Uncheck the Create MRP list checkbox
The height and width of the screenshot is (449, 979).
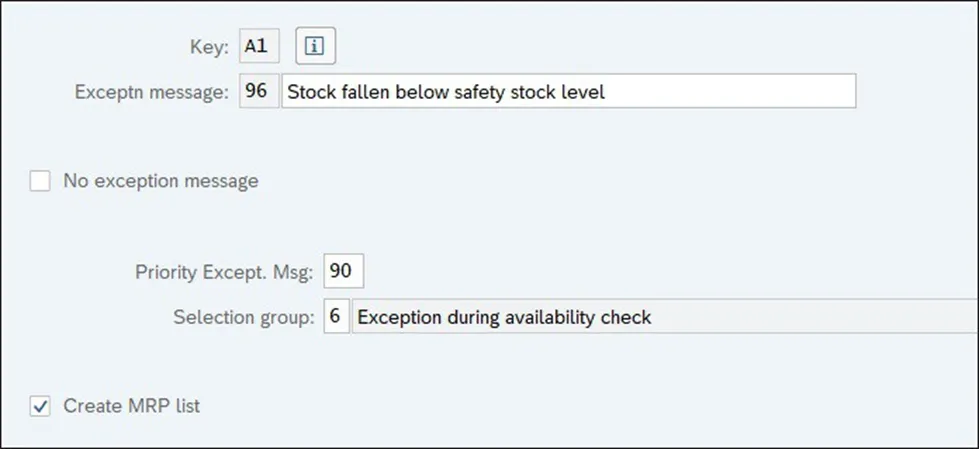click(x=40, y=406)
